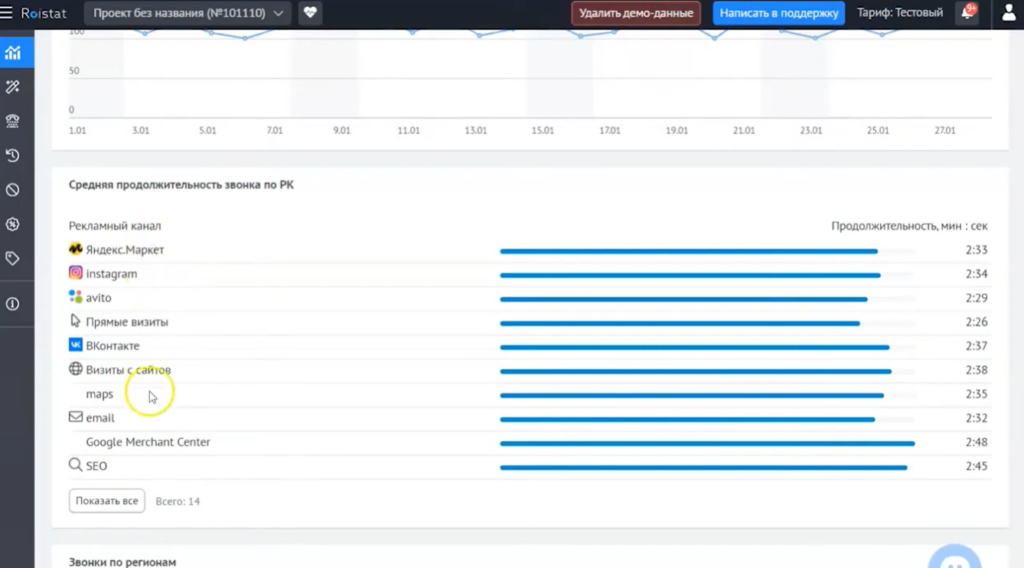Click the Всего: 14 counter text
This screenshot has width=1024, height=568.
[178, 501]
